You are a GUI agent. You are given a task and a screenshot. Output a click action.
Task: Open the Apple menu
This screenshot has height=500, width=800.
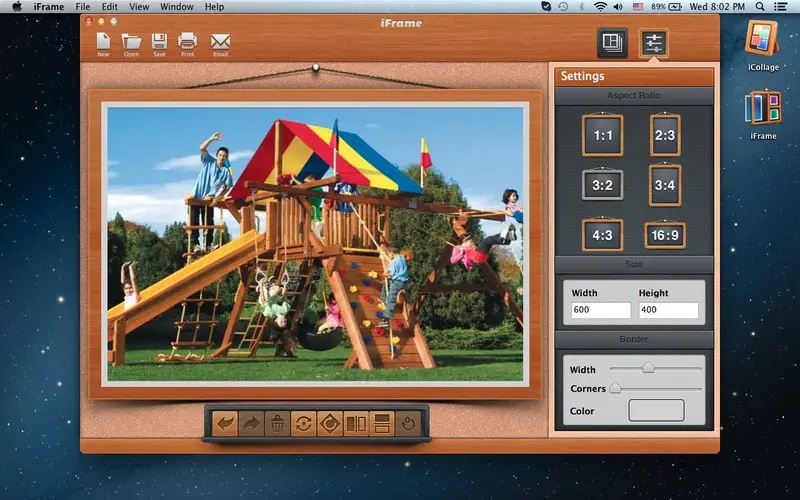coord(17,7)
